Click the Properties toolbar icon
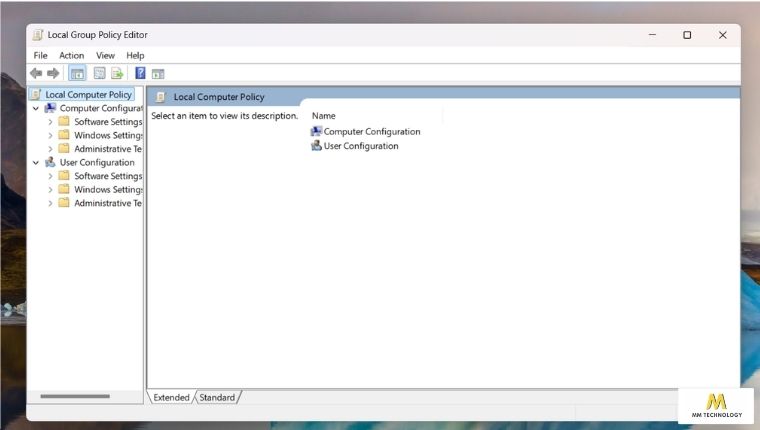Viewport: 760px width, 430px height. [x=99, y=73]
